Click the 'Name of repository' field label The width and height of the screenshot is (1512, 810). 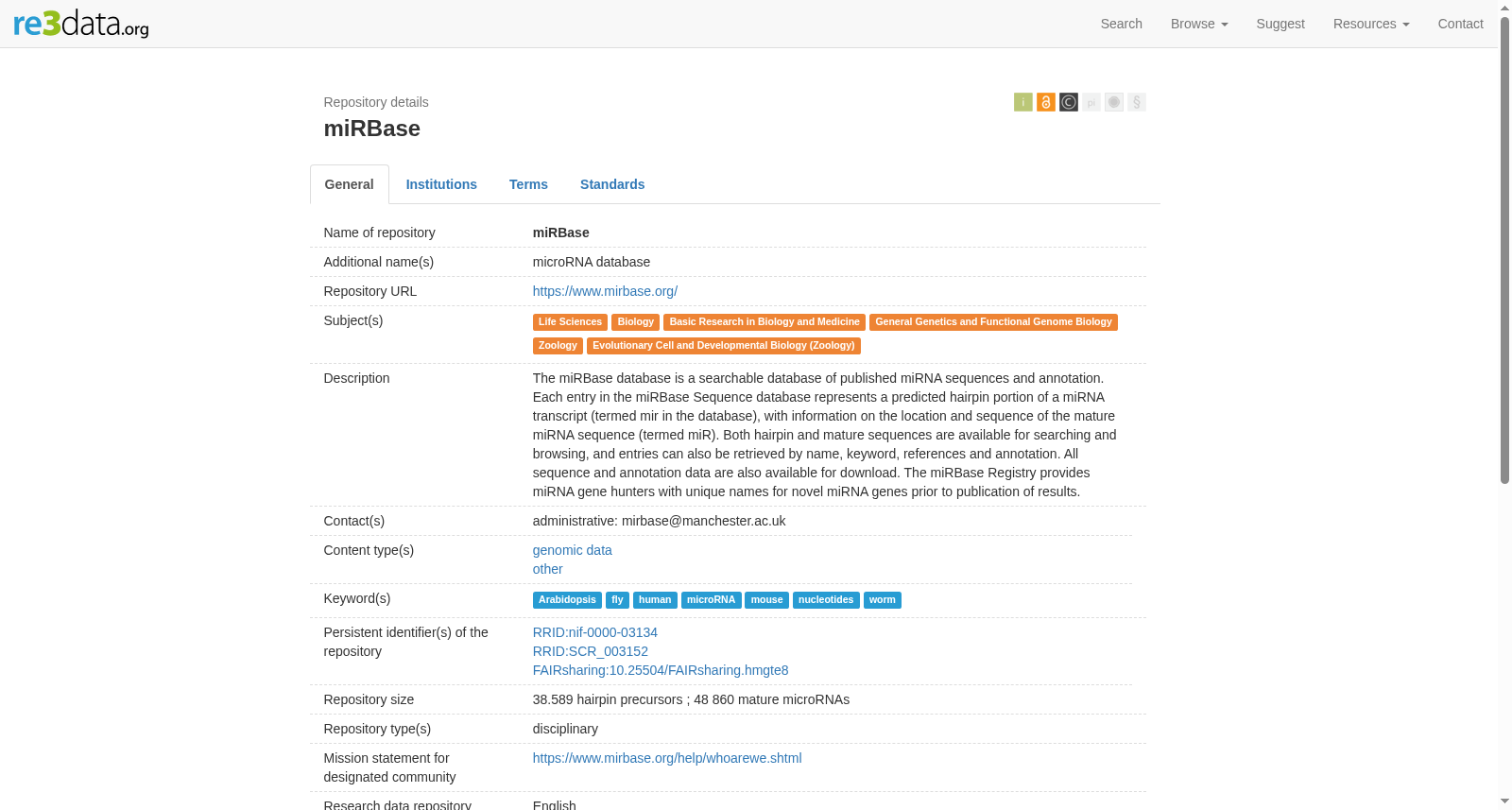click(x=380, y=233)
